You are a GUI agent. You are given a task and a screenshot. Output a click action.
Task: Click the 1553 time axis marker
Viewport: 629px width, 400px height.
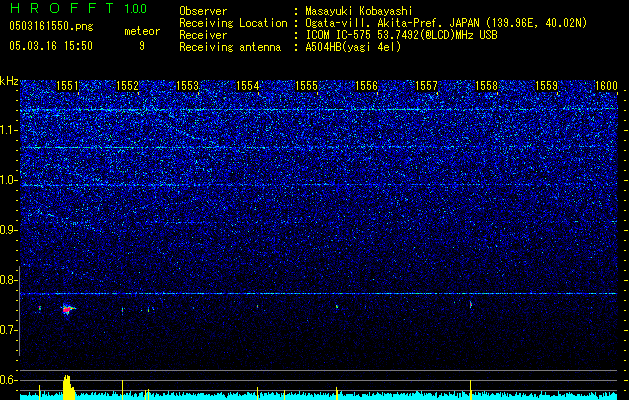187,86
